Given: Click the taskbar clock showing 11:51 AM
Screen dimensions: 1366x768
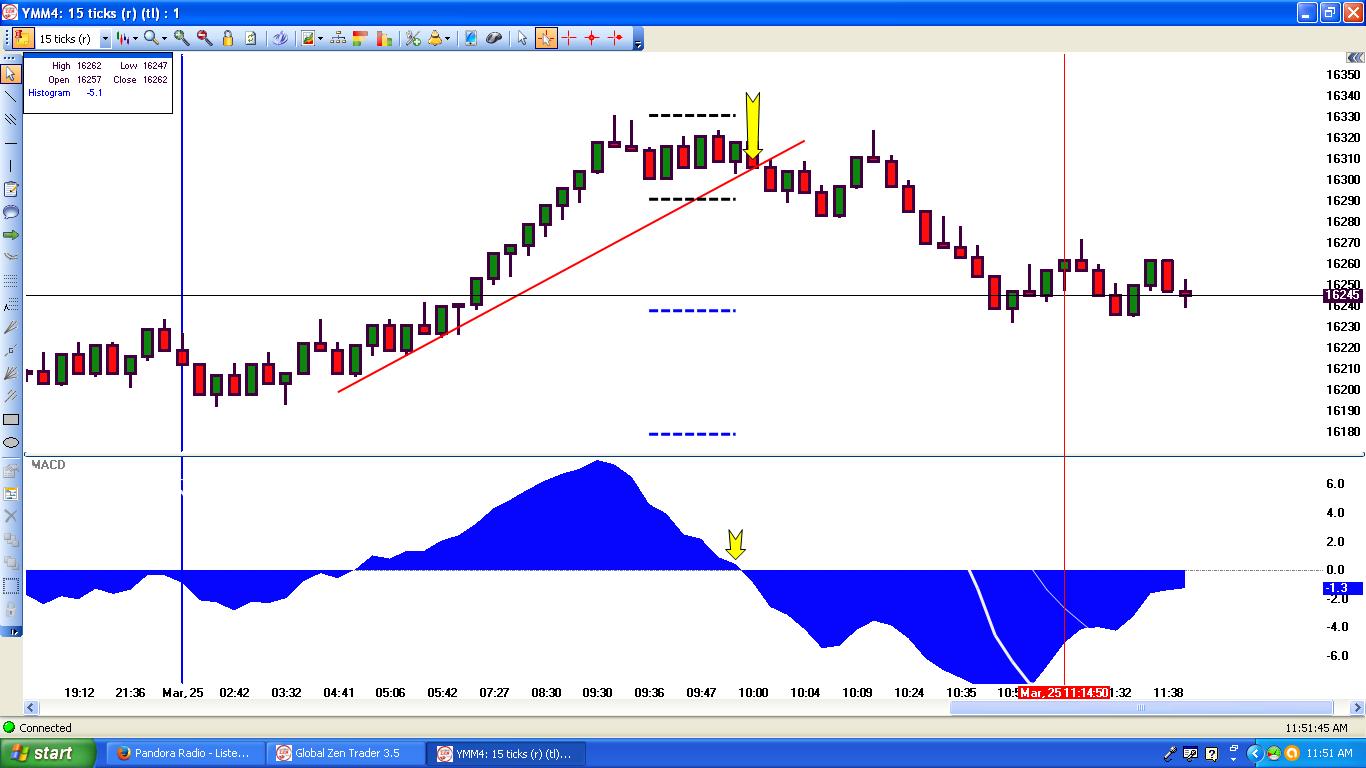Looking at the screenshot, I should coord(1329,753).
